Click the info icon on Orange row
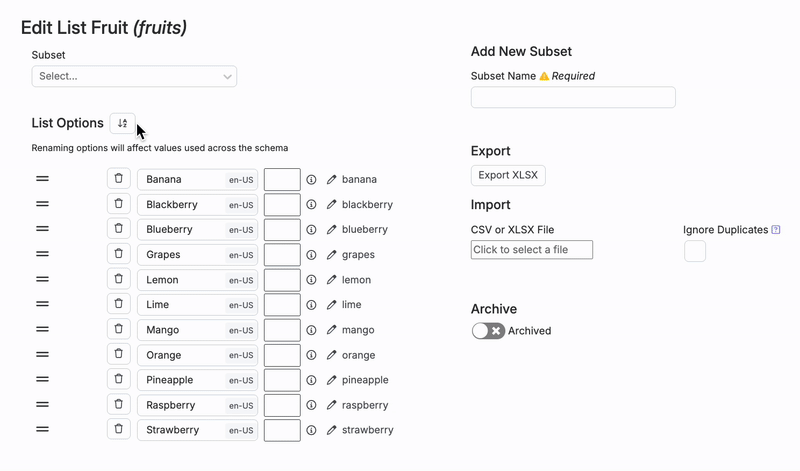 coord(311,355)
